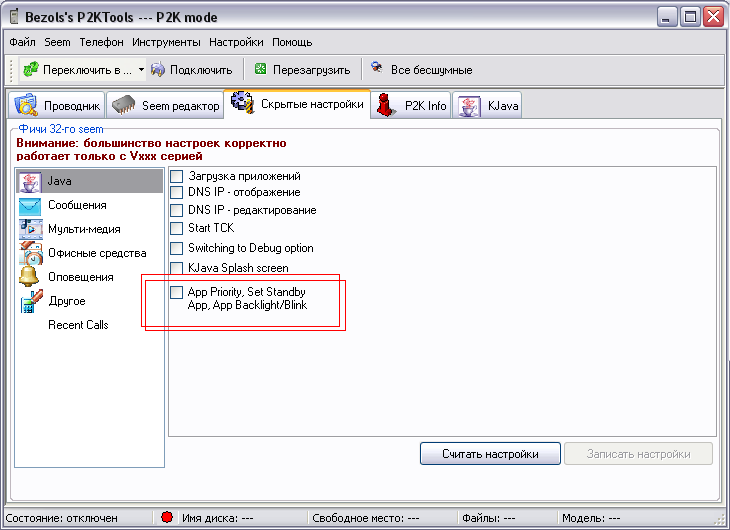730x530 pixels.
Task: Open the Инструменты menu
Action: click(166, 42)
